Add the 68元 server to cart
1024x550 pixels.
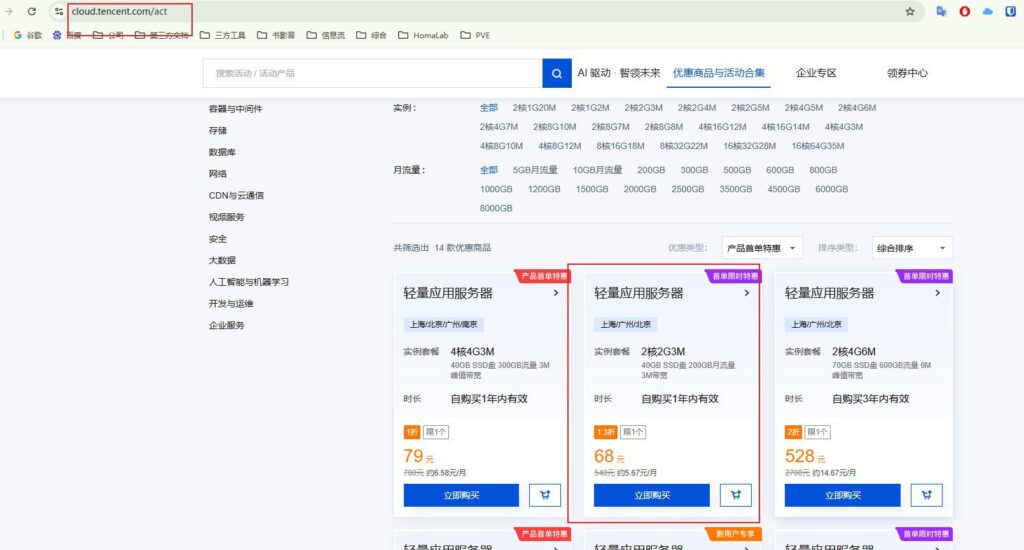tap(735, 495)
